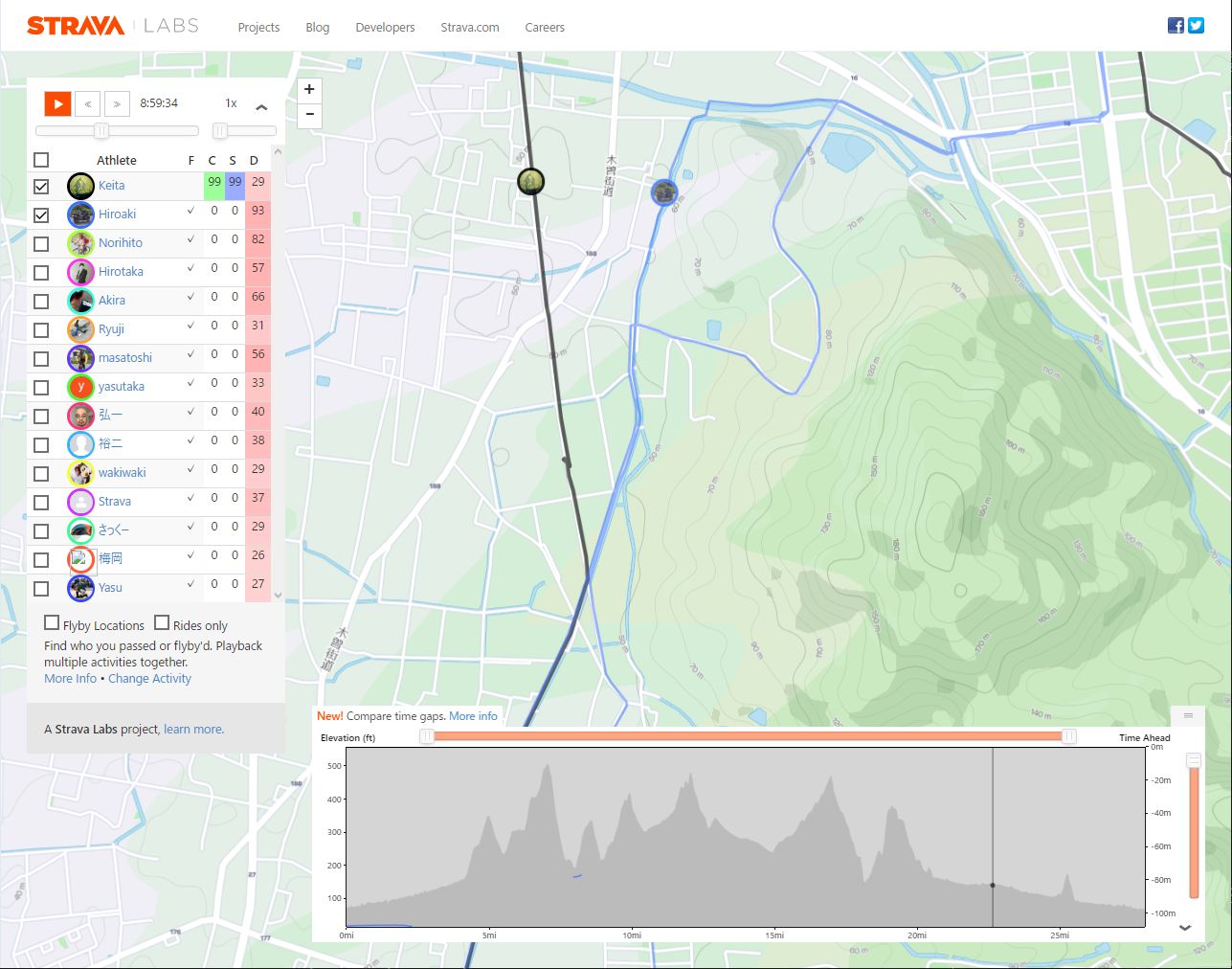Zoom in on the map
1232x969 pixels.
click(309, 89)
